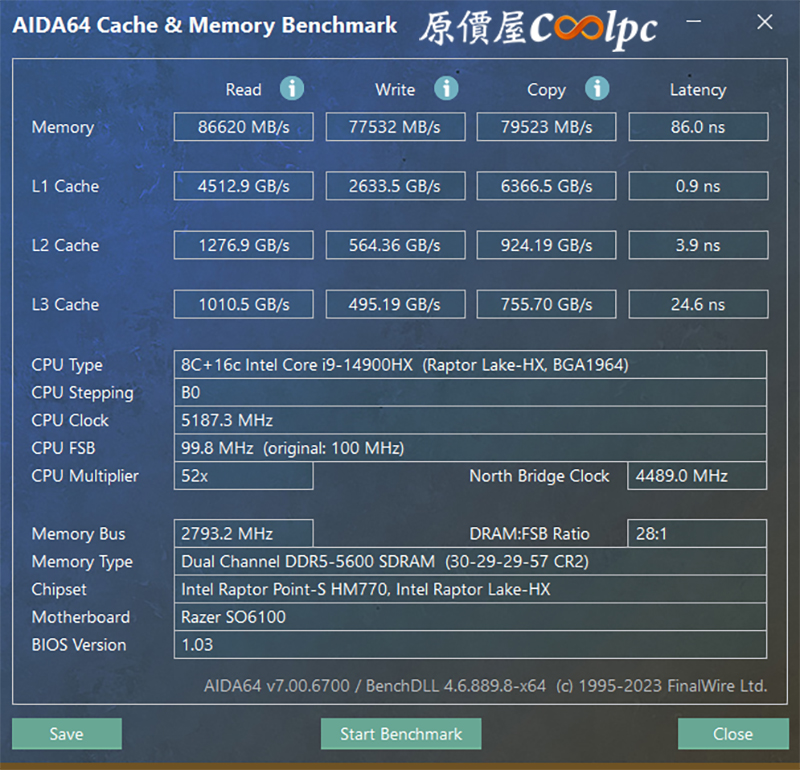Select the Memory Copy value 79523 MB/s
The height and width of the screenshot is (770, 800).
pyautogui.click(x=546, y=127)
